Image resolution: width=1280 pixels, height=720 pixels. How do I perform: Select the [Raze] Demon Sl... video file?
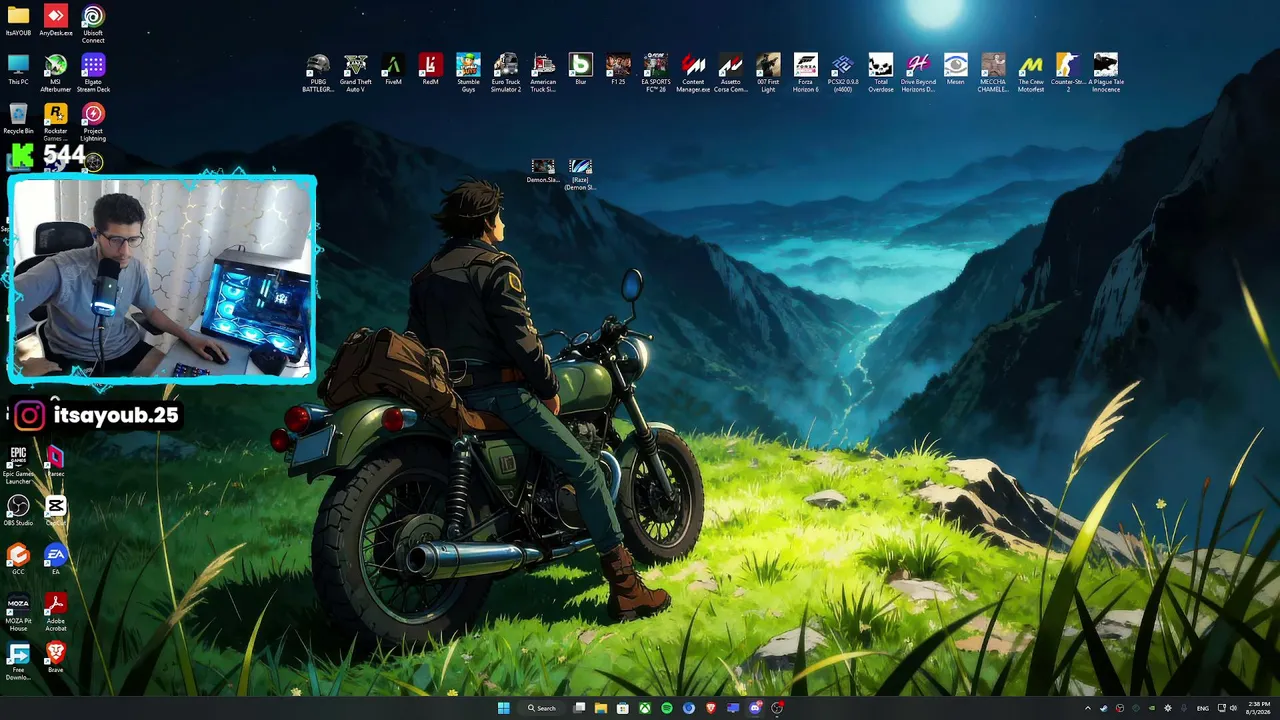[580, 174]
